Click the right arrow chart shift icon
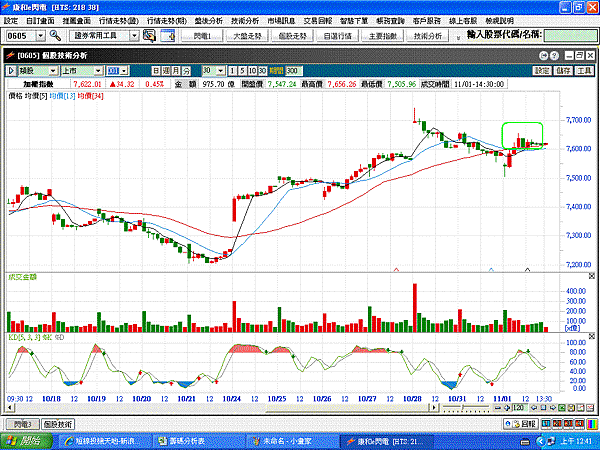This screenshot has height=450, width=600. (x=552, y=408)
